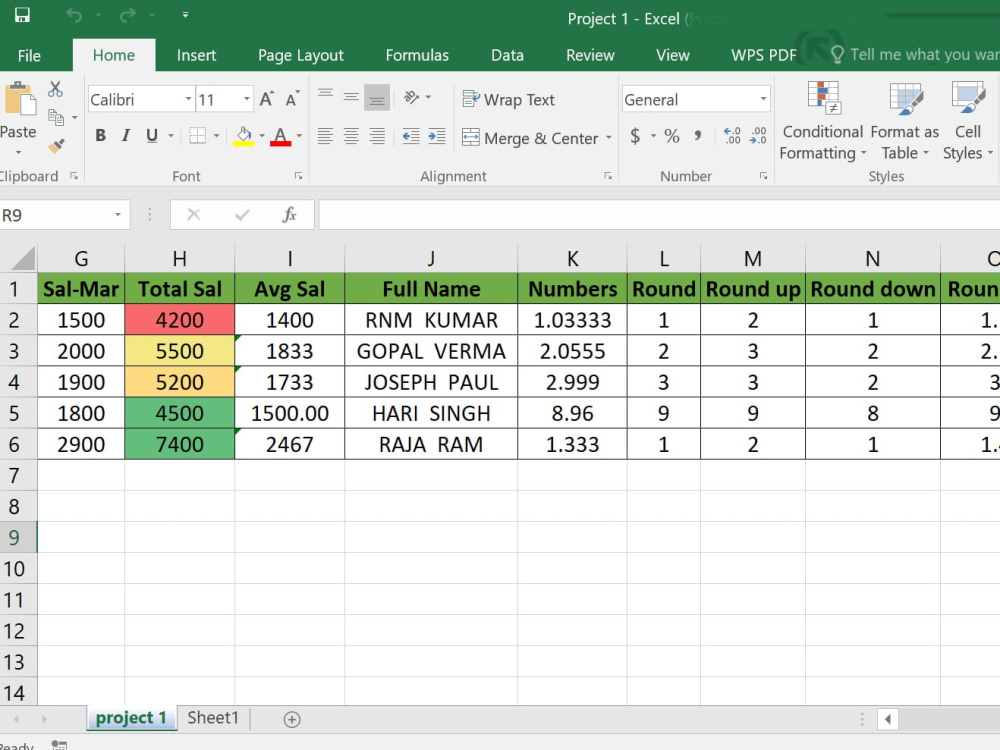The height and width of the screenshot is (750, 1000).
Task: Apply Comma style
Action: pyautogui.click(x=698, y=136)
